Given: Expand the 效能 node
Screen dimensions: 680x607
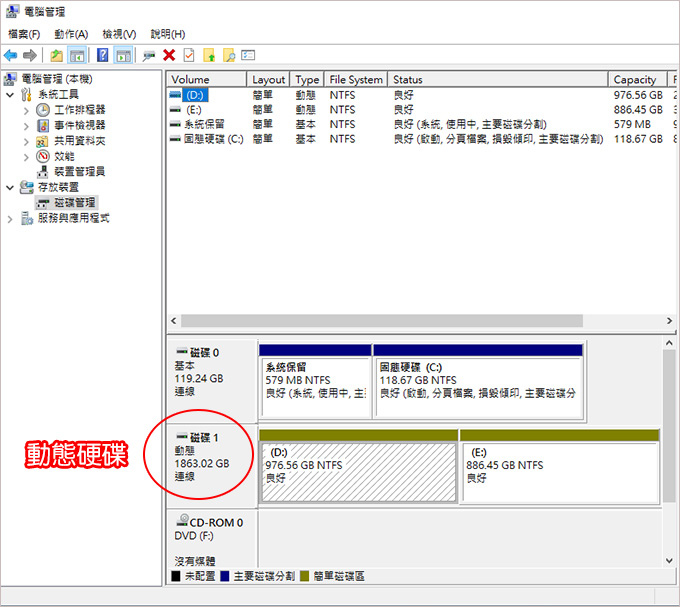Looking at the screenshot, I should tap(26, 157).
